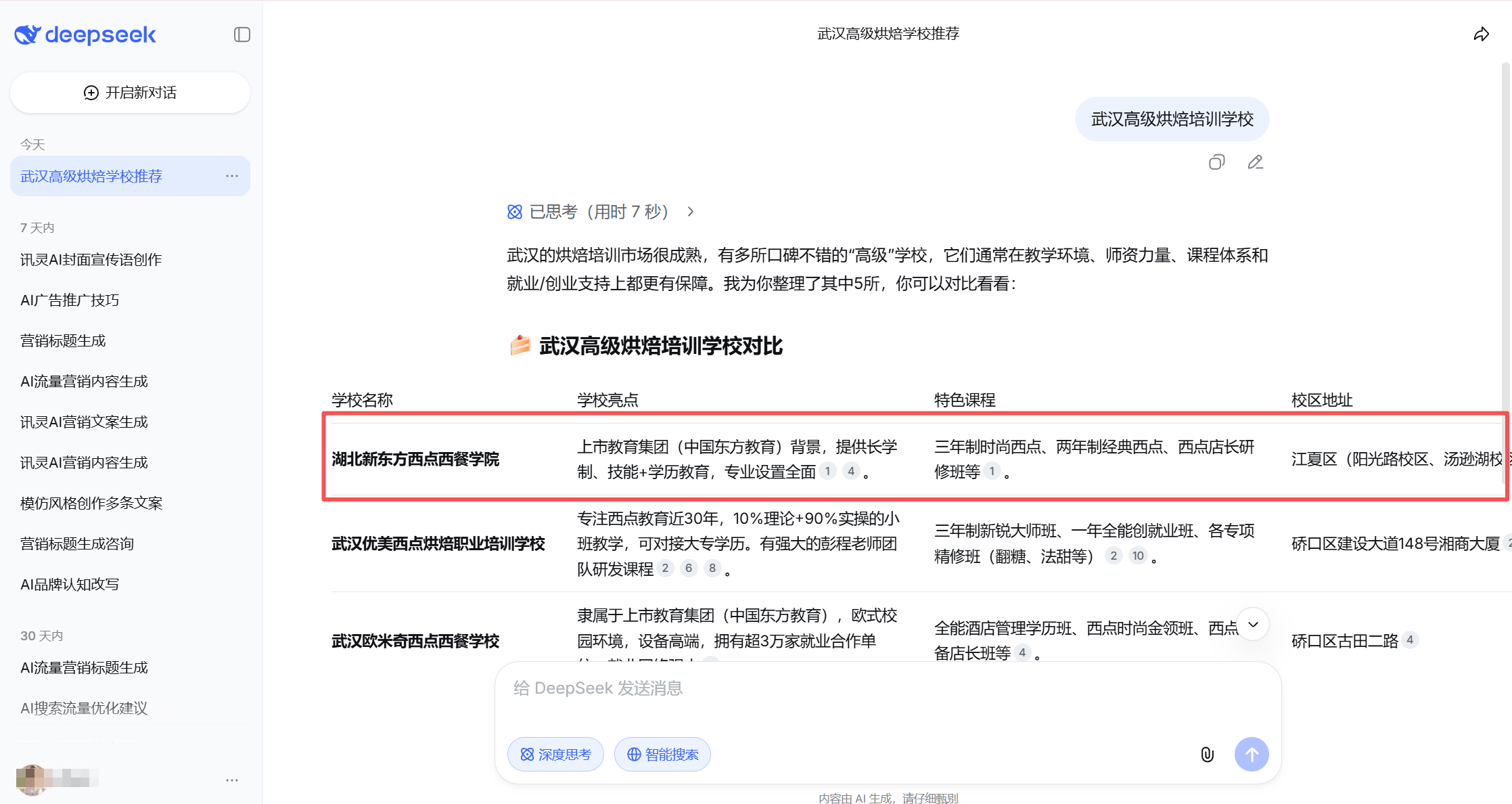Image resolution: width=1512 pixels, height=804 pixels.
Task: Open user account menu dots
Action: pyautogui.click(x=232, y=780)
